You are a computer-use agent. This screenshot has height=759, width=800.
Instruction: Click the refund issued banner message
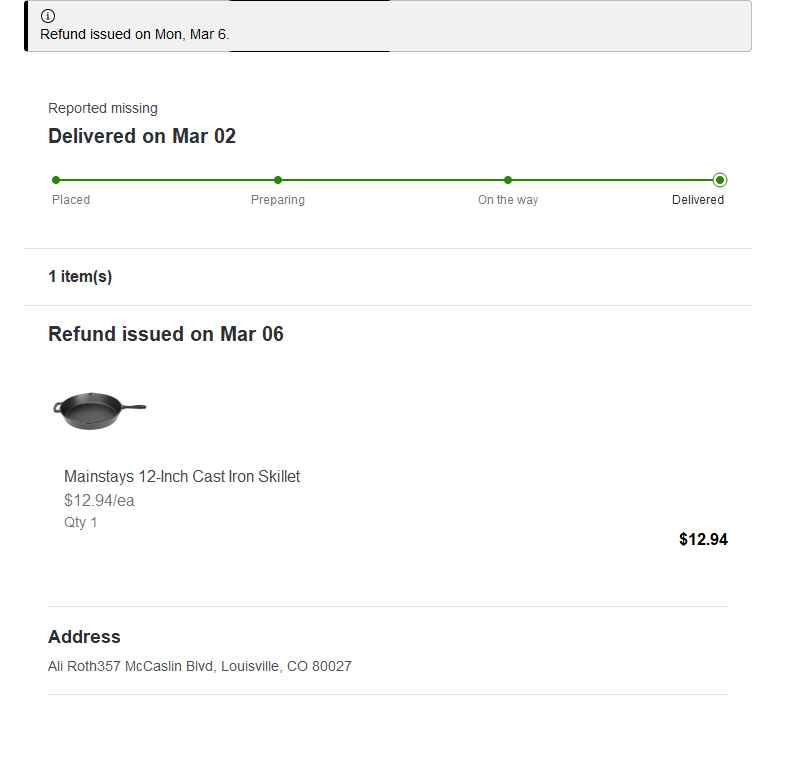(135, 34)
